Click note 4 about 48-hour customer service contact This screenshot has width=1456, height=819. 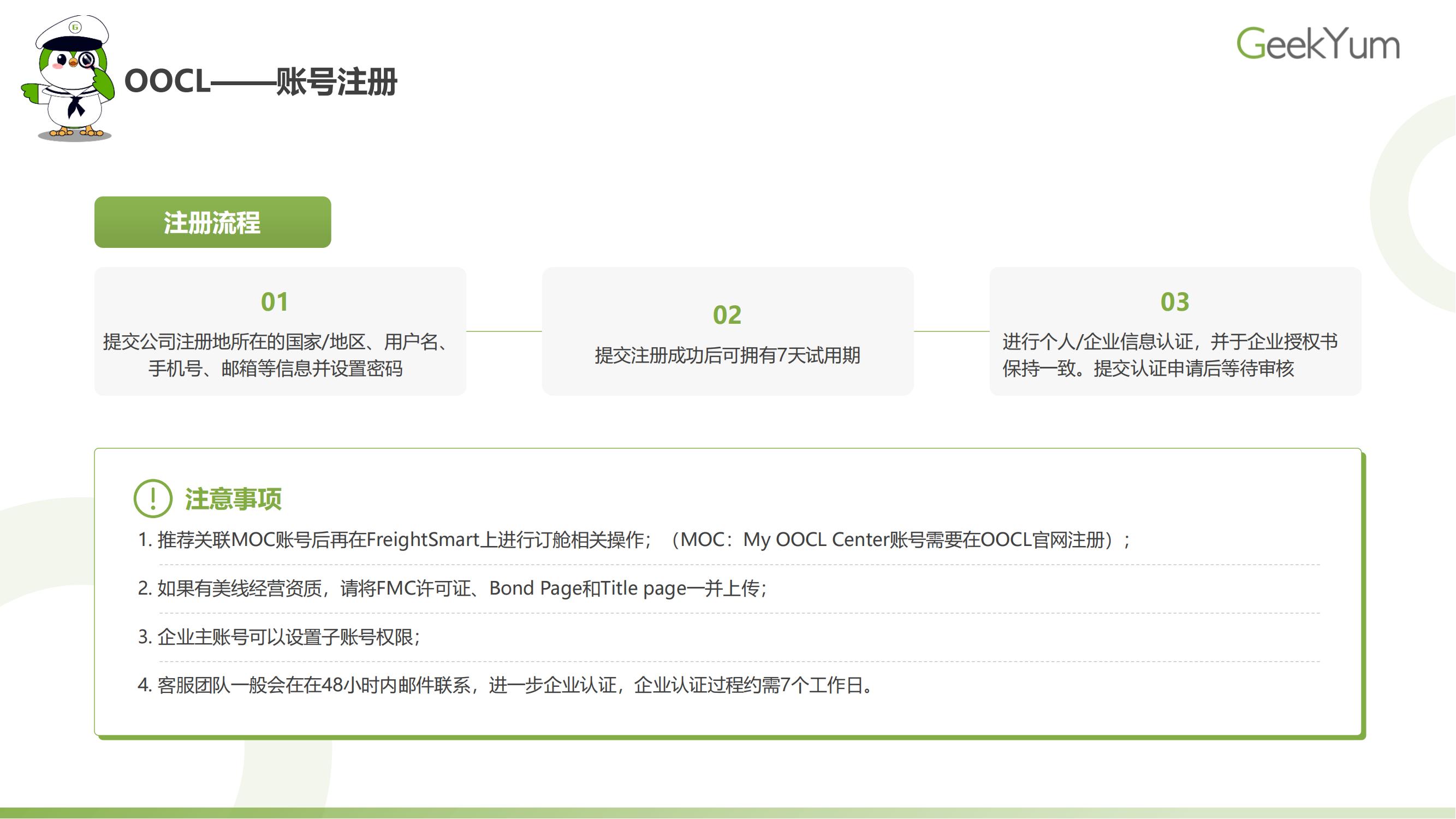506,685
